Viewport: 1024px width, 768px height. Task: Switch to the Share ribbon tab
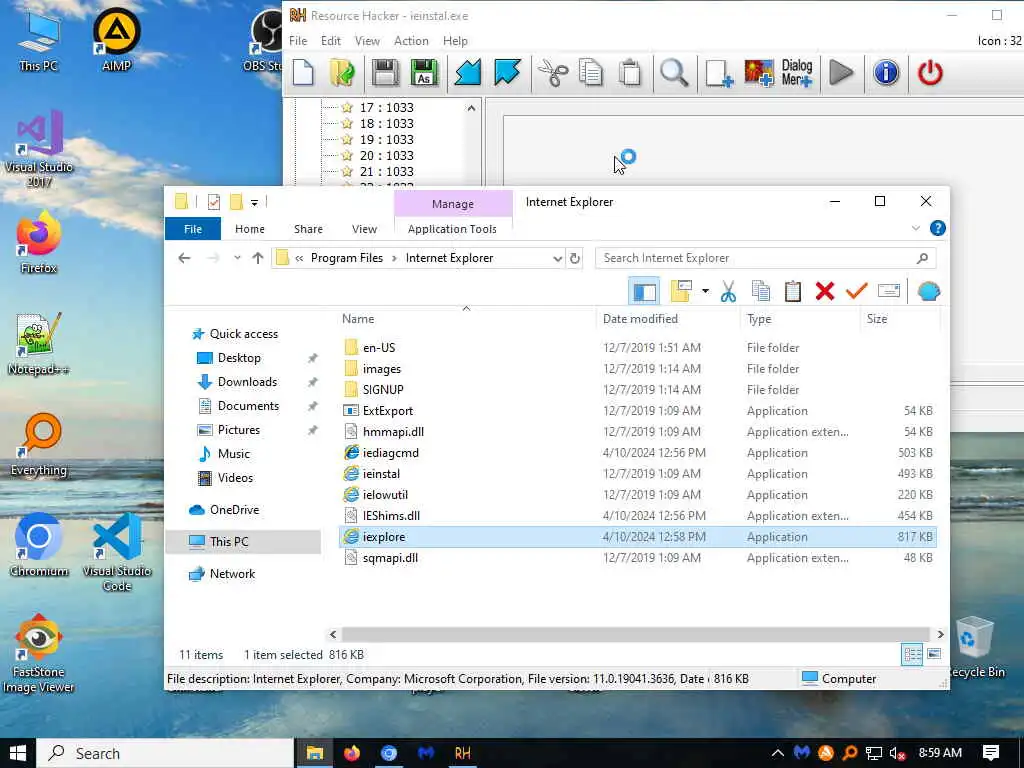[x=308, y=229]
